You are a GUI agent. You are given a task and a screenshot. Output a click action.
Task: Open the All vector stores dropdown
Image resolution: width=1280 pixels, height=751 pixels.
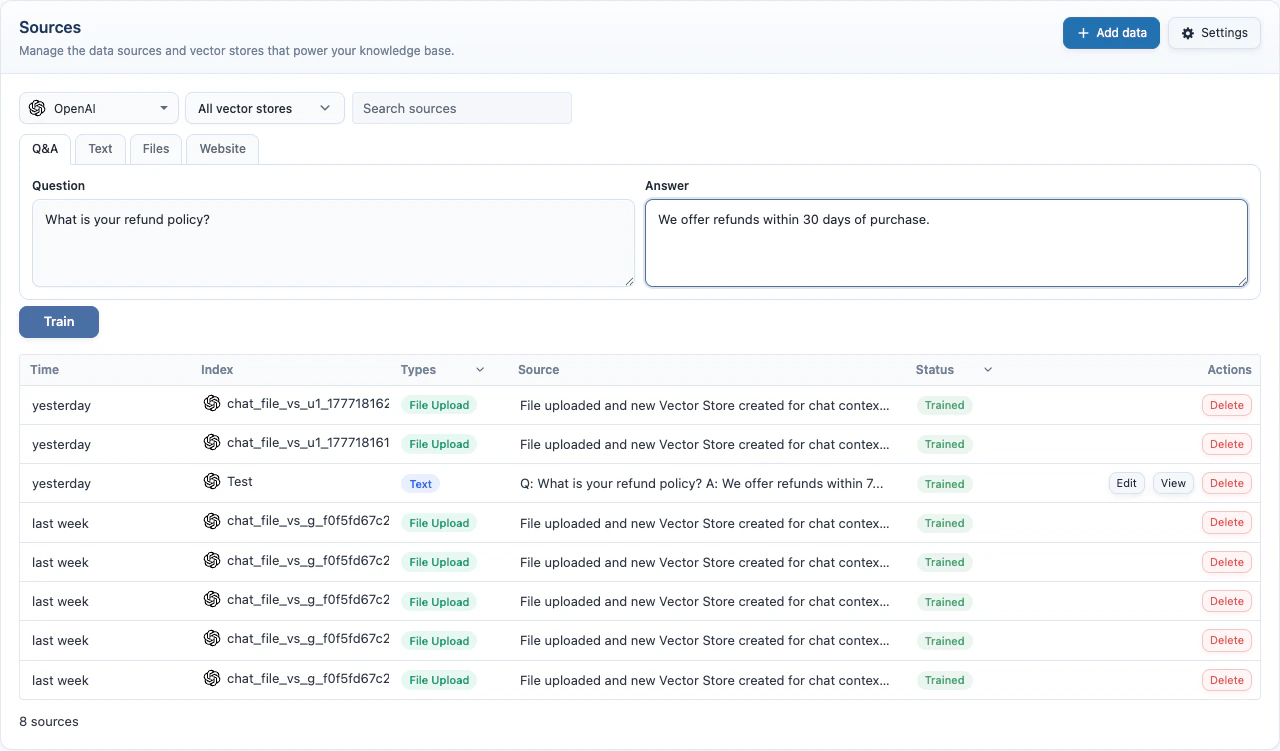264,107
